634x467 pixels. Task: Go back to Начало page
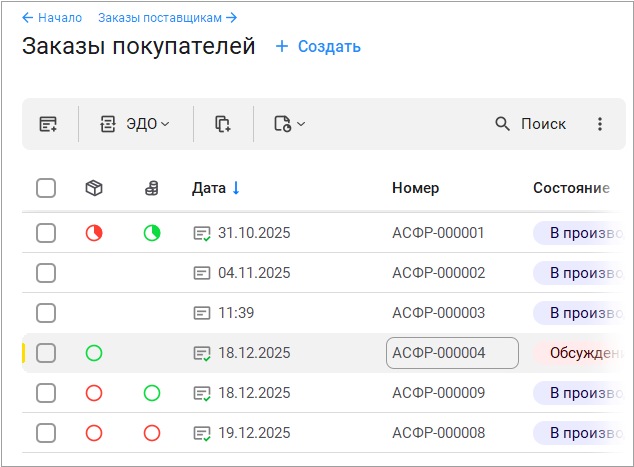(52, 18)
